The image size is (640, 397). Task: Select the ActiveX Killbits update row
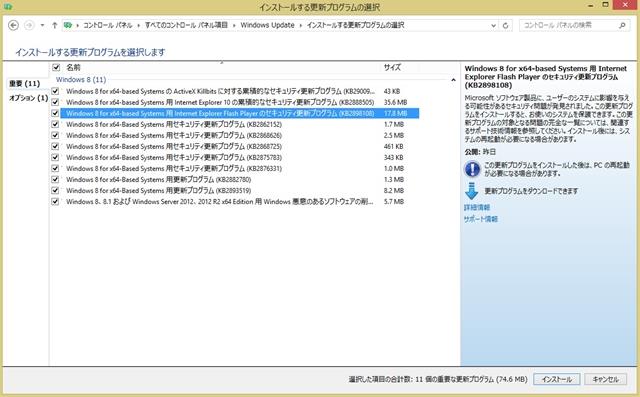(240, 91)
